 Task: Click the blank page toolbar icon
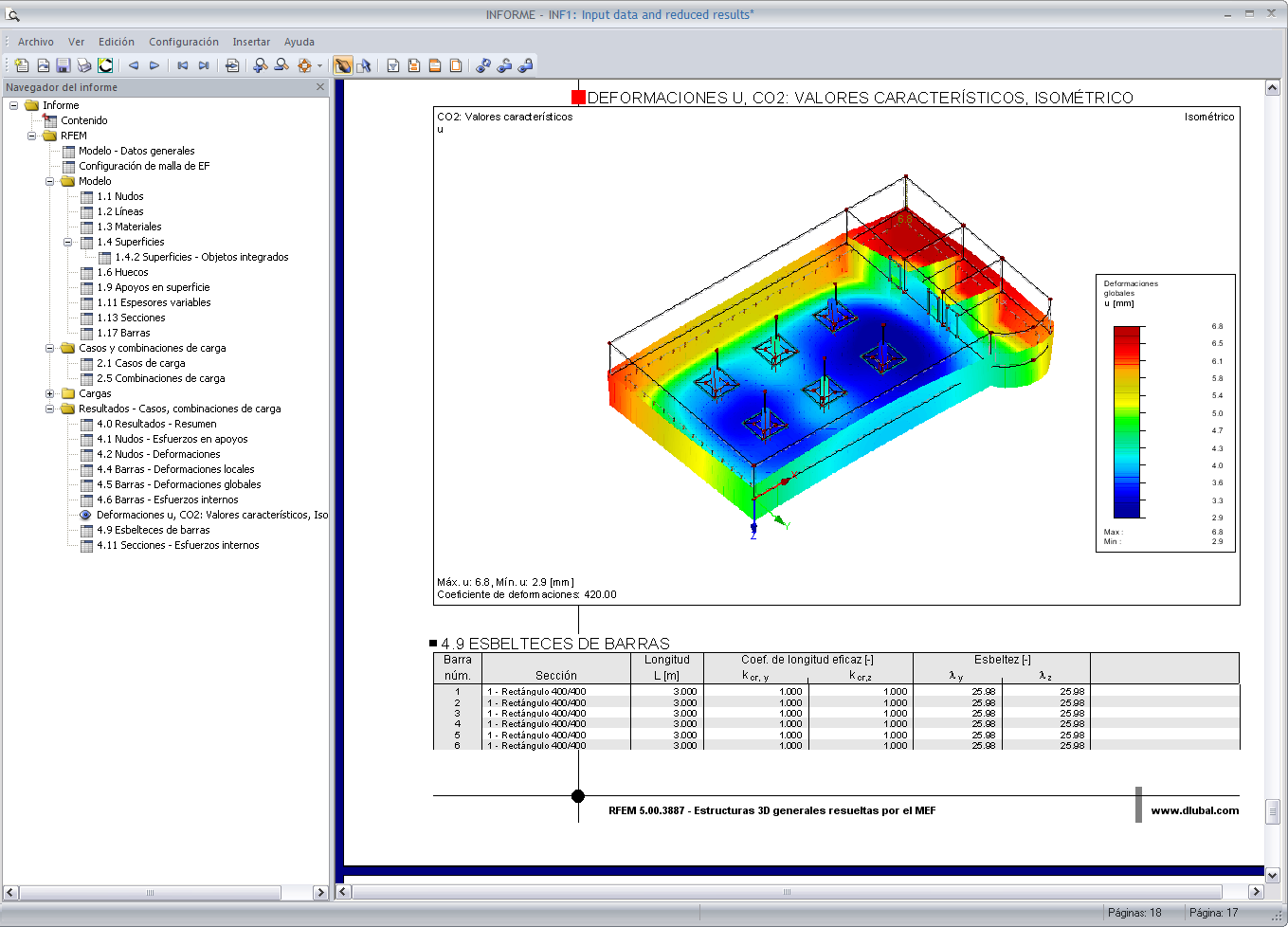pyautogui.click(x=456, y=65)
